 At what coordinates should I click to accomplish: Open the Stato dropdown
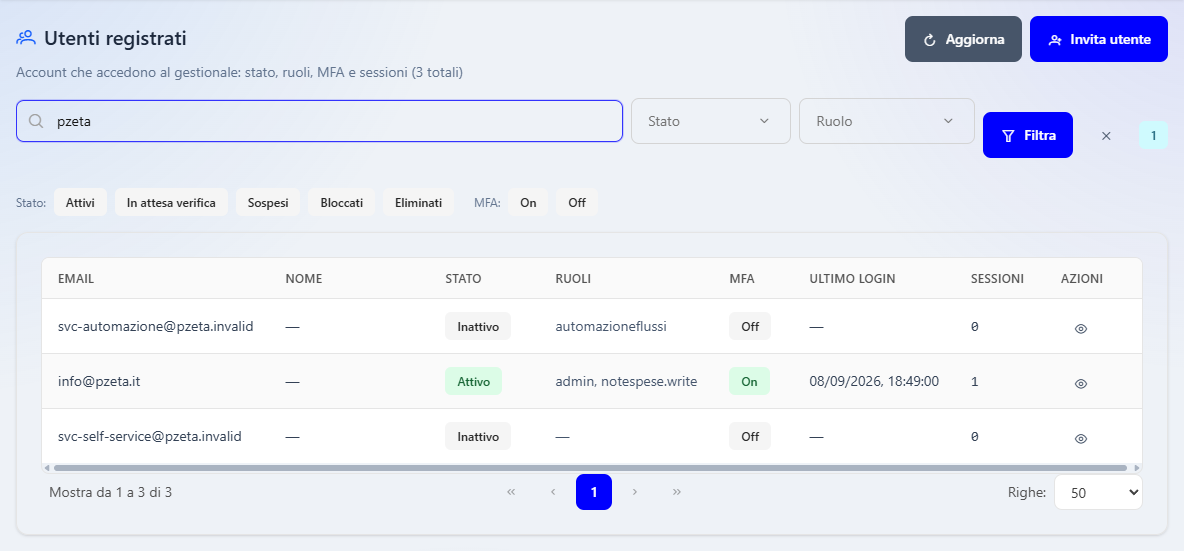click(711, 121)
